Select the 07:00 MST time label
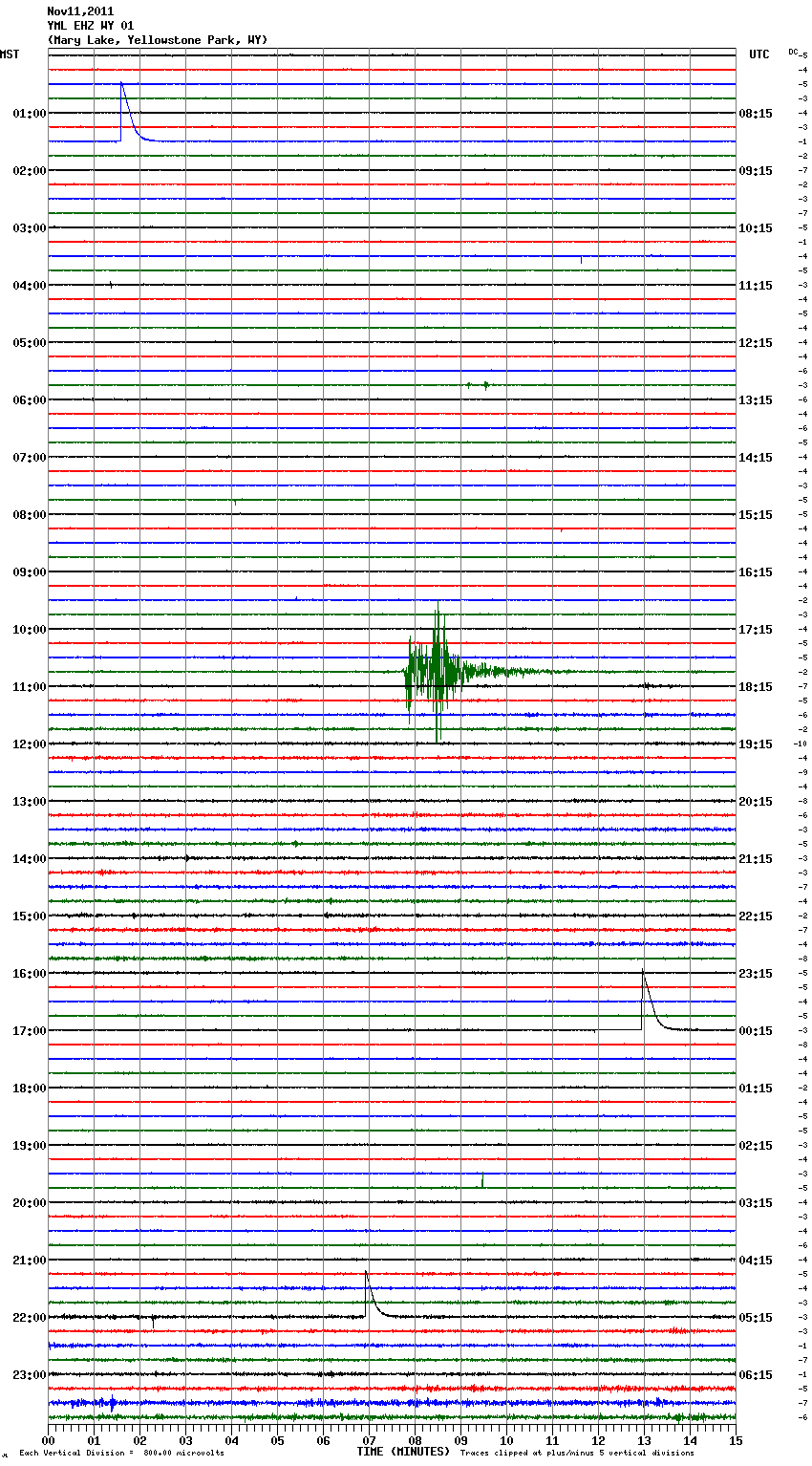 [x=30, y=457]
